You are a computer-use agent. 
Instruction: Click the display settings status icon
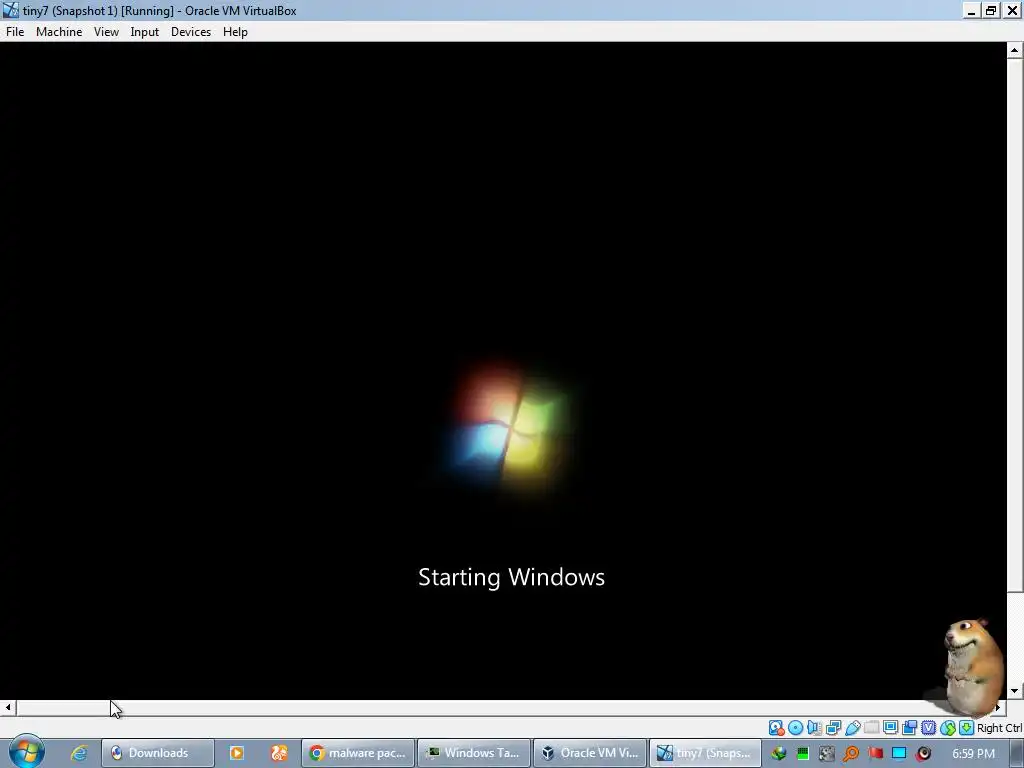pyautogui.click(x=890, y=728)
